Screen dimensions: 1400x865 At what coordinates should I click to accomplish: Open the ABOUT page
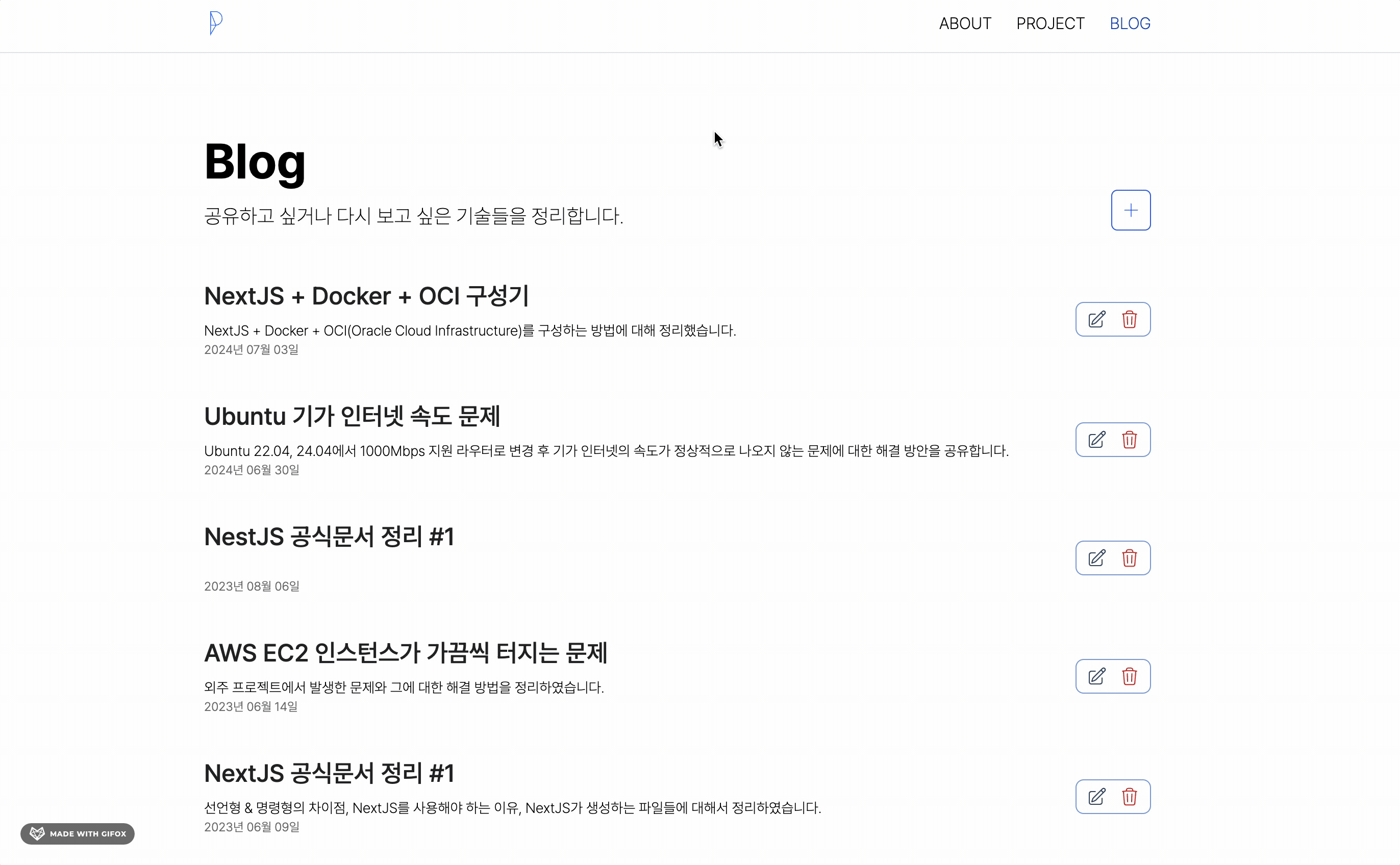(965, 23)
